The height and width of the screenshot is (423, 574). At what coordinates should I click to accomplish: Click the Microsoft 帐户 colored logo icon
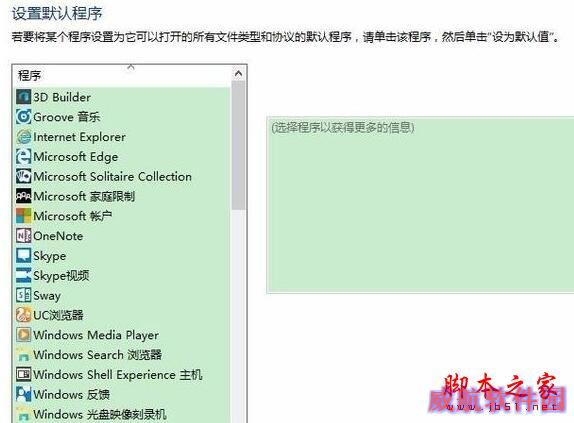click(x=23, y=216)
